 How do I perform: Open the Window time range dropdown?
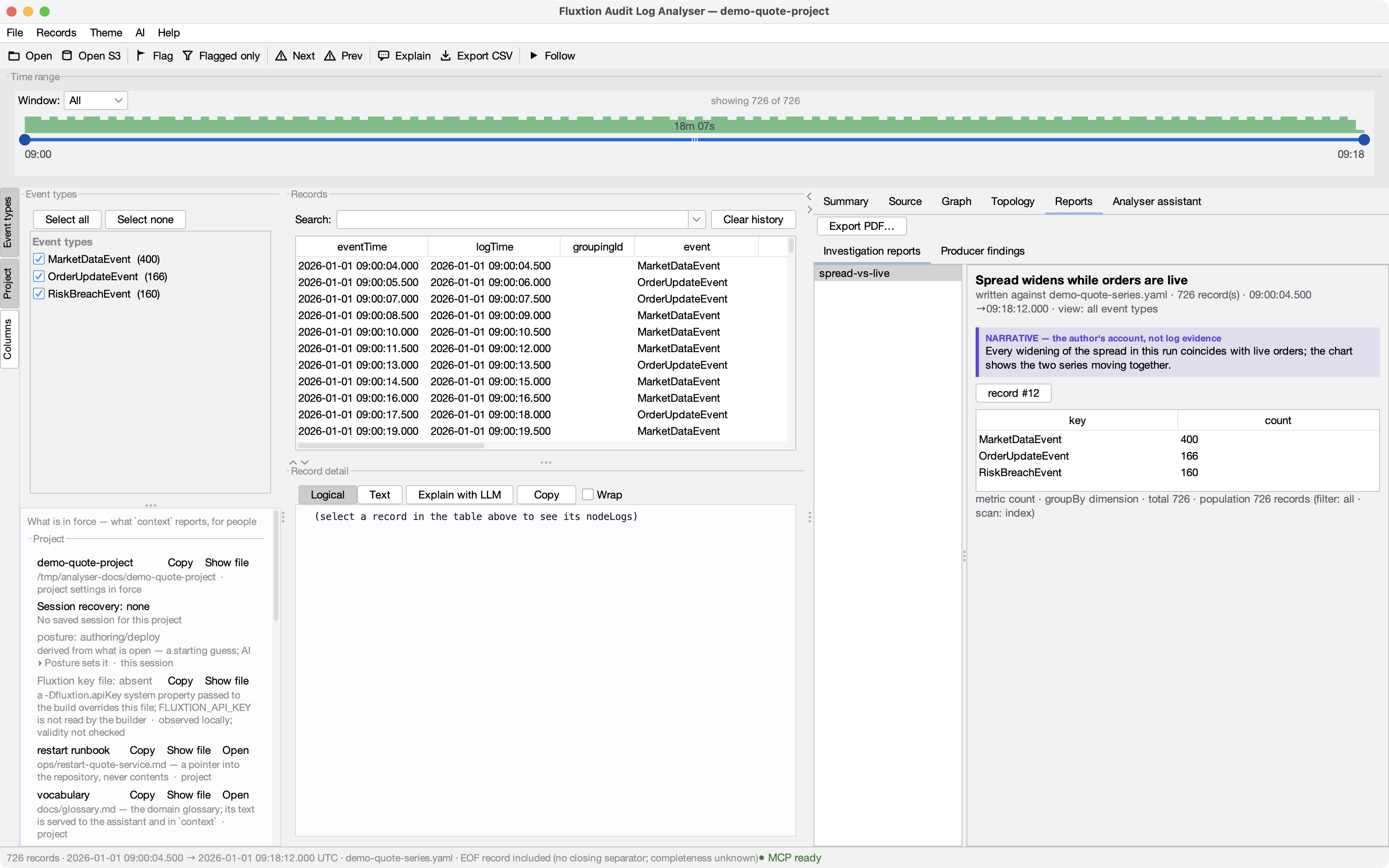96,100
